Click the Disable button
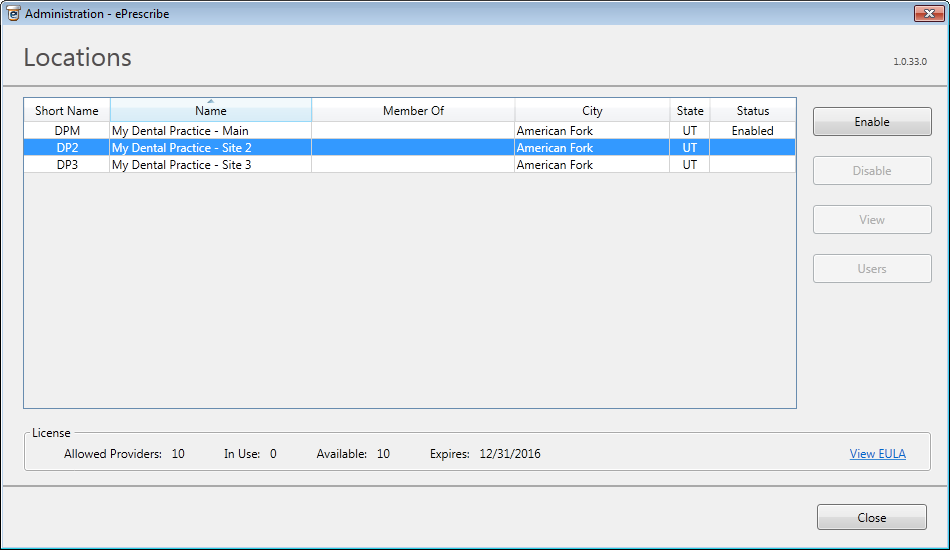Screen dimensions: 950x550 [871, 171]
